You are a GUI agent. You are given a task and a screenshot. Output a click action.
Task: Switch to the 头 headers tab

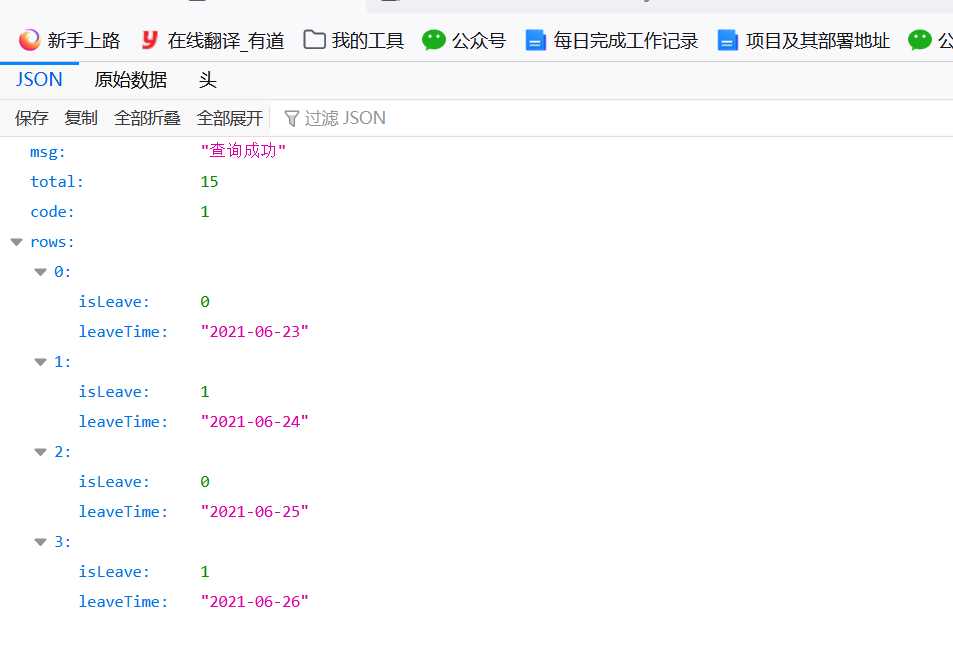click(x=207, y=80)
